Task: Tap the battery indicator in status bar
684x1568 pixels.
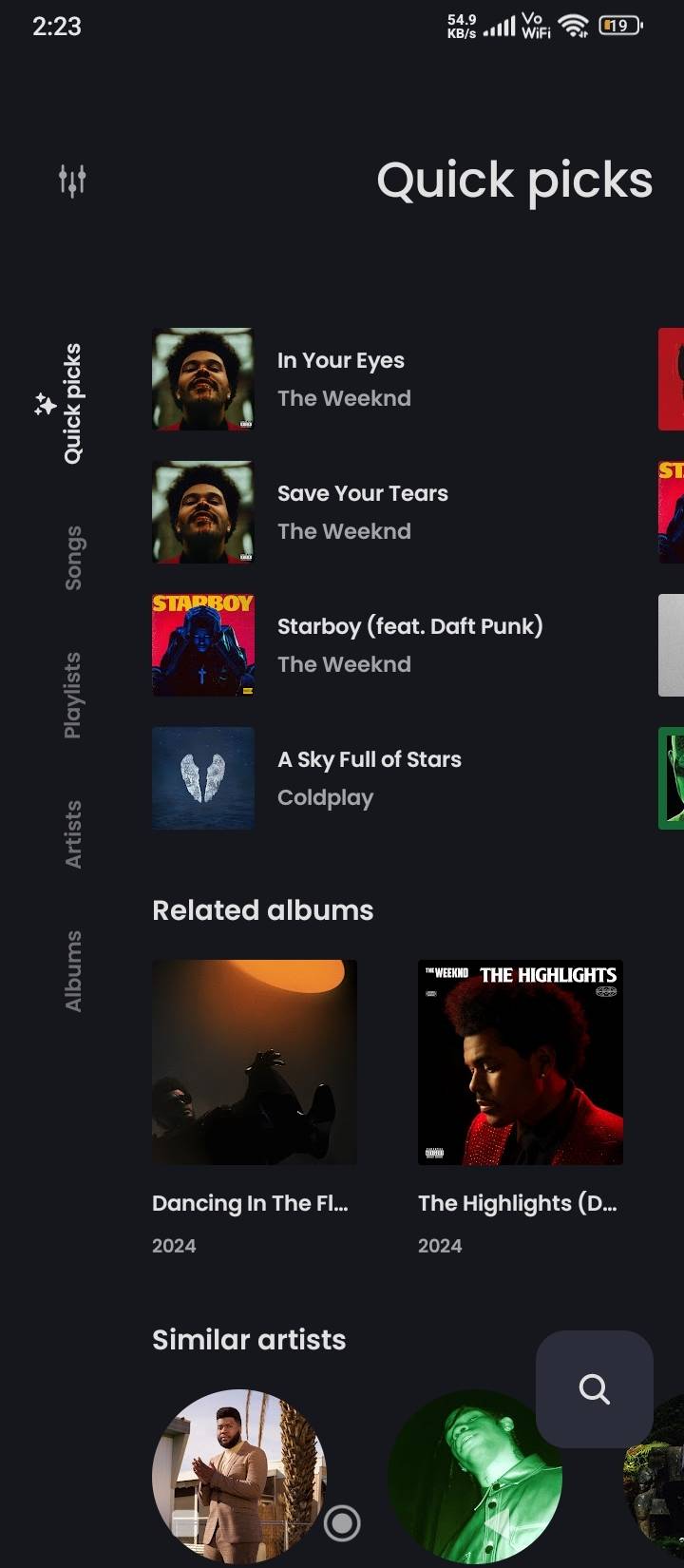Action: point(620,27)
